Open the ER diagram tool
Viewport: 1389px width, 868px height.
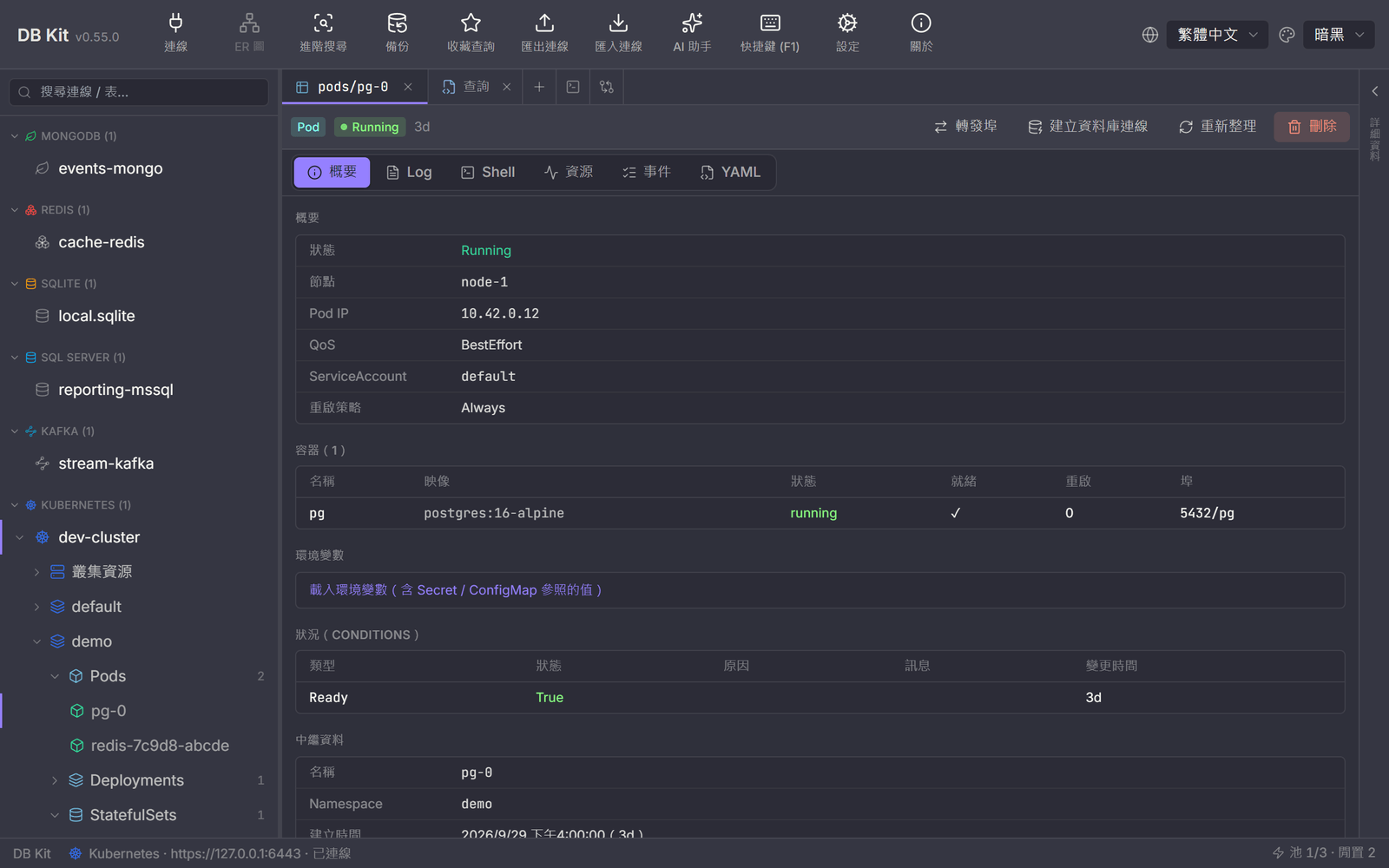249,33
